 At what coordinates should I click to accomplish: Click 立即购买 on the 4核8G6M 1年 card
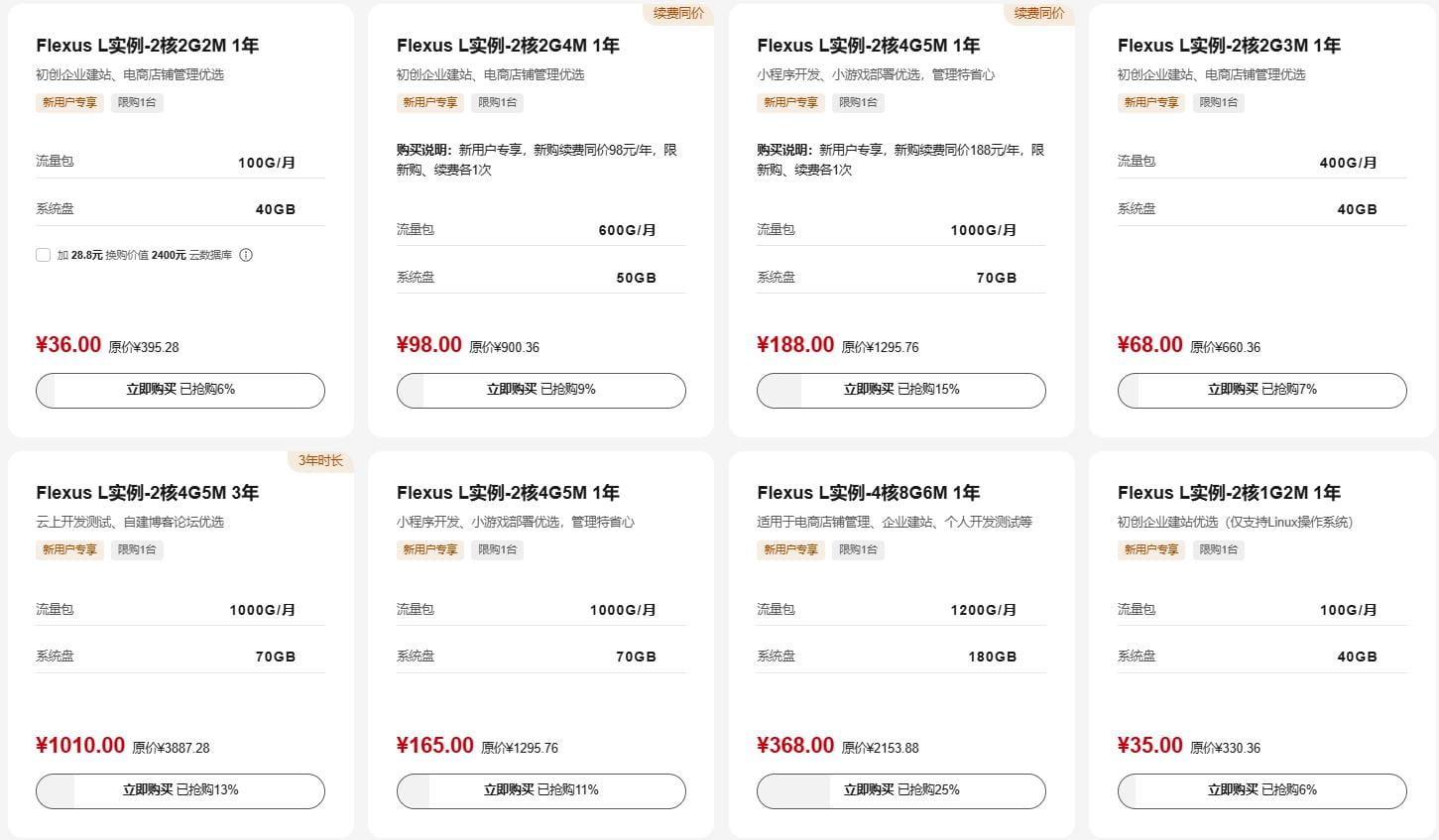pyautogui.click(x=900, y=790)
